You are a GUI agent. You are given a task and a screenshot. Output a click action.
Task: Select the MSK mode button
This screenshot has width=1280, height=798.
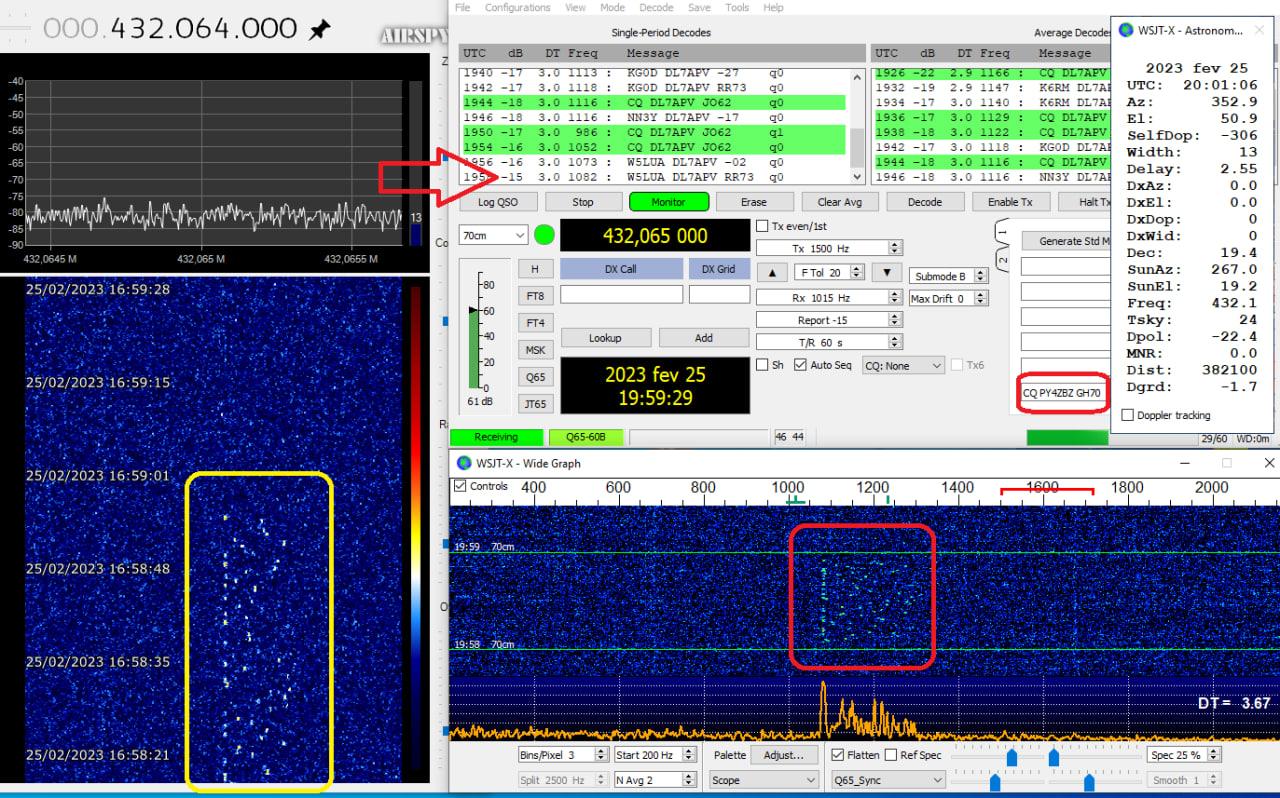pyautogui.click(x=535, y=350)
